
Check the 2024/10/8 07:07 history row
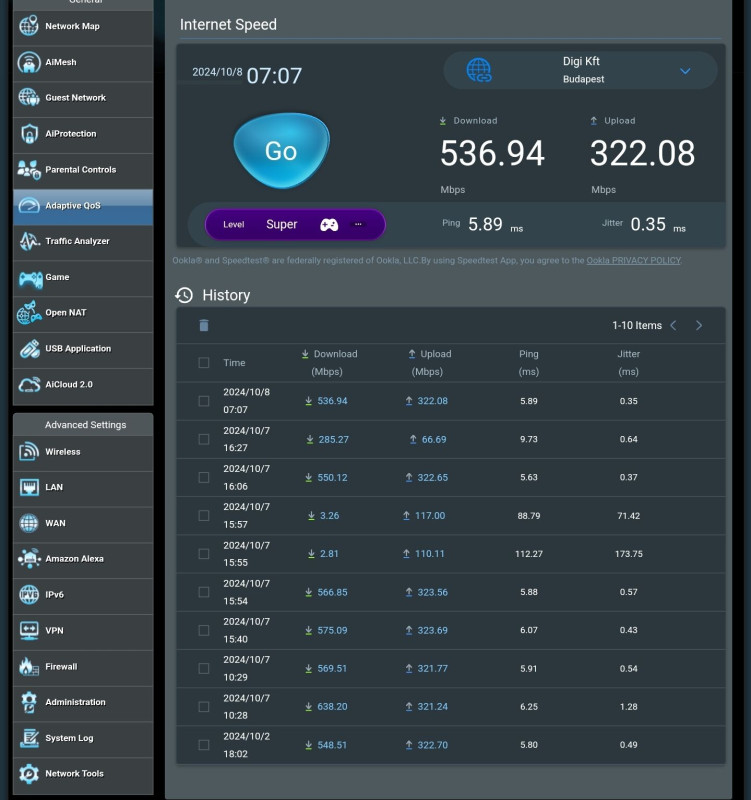(x=204, y=401)
